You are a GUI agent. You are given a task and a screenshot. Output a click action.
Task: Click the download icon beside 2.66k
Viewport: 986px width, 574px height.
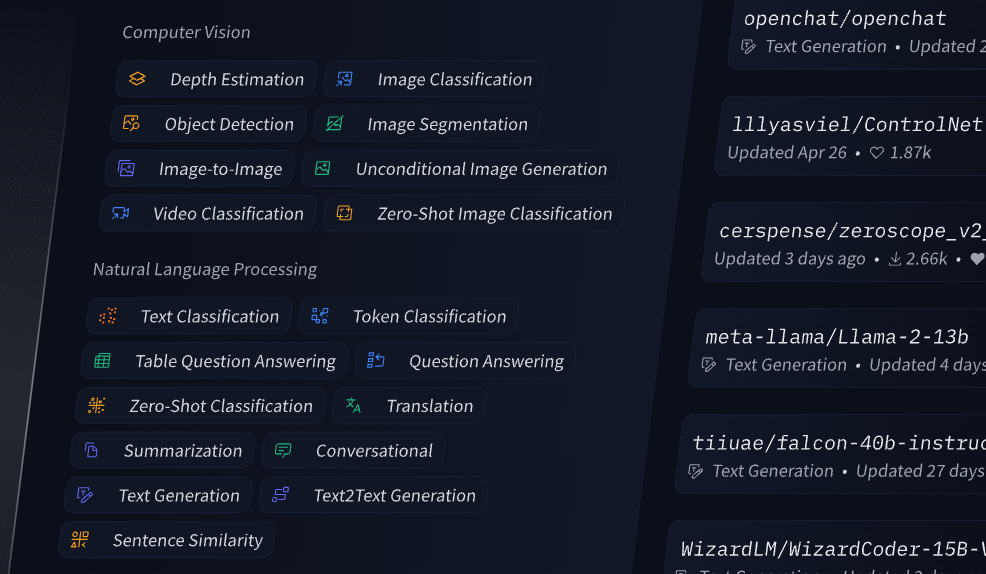pos(895,258)
